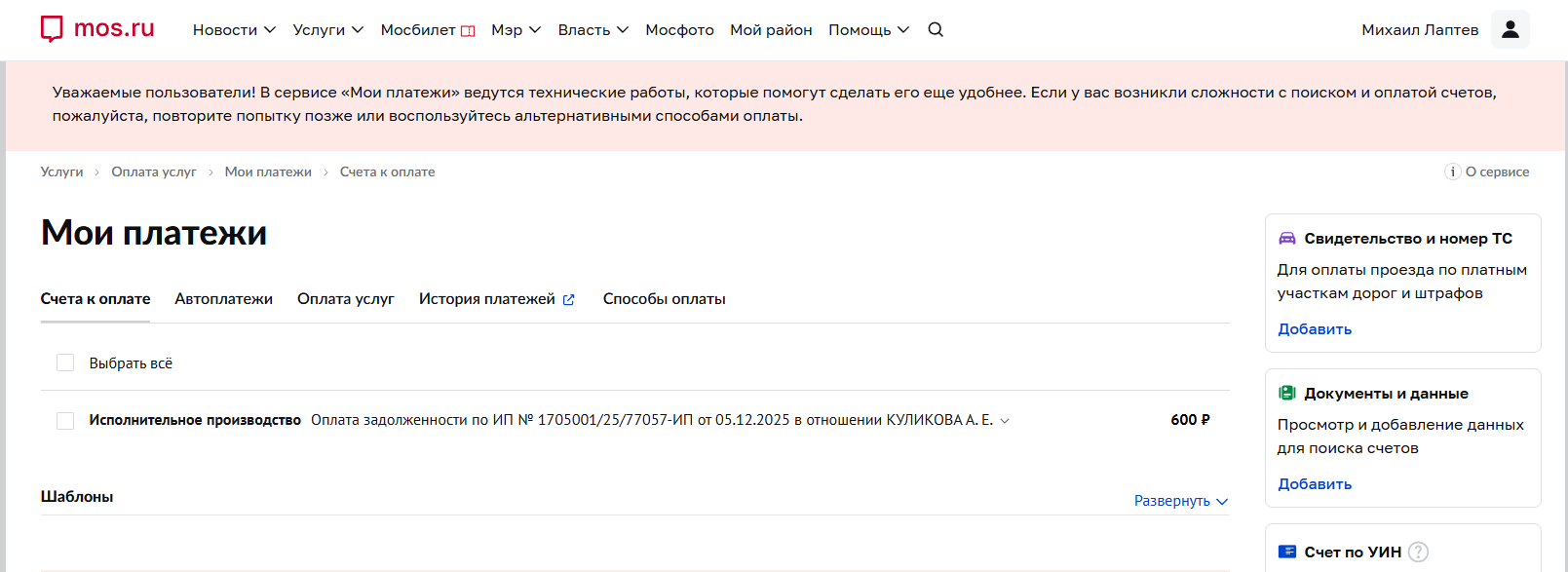
Task: Expand details chevron of the 600 ₽ bill
Action: (x=1005, y=421)
